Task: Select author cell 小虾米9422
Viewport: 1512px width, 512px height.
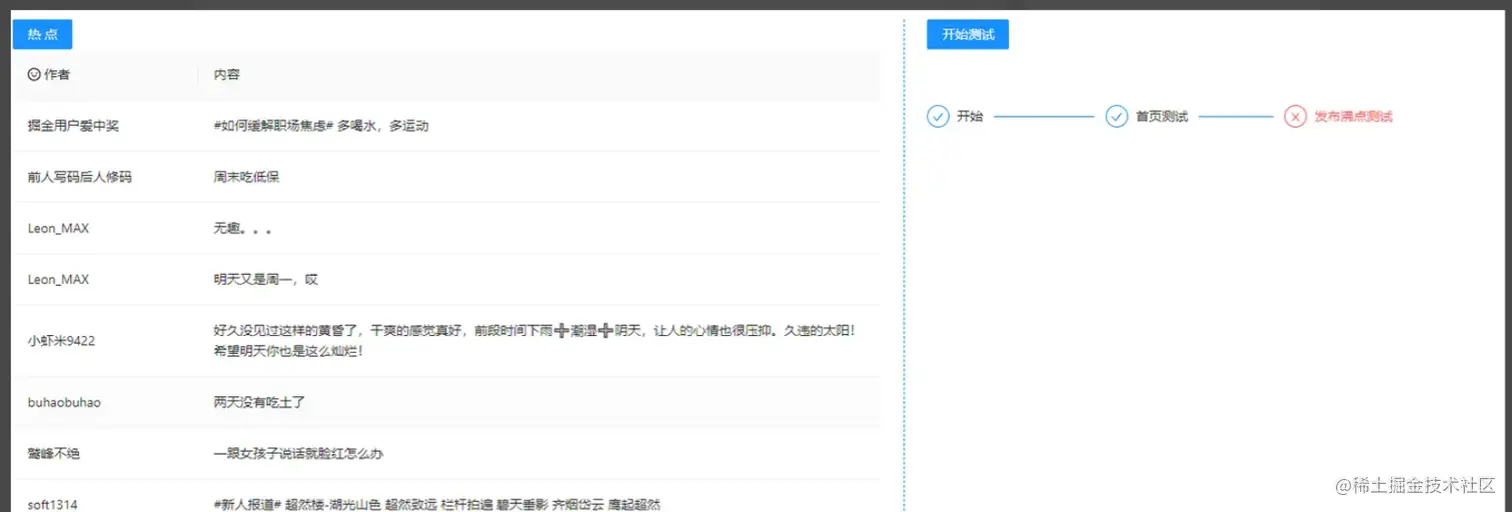Action: click(61, 341)
